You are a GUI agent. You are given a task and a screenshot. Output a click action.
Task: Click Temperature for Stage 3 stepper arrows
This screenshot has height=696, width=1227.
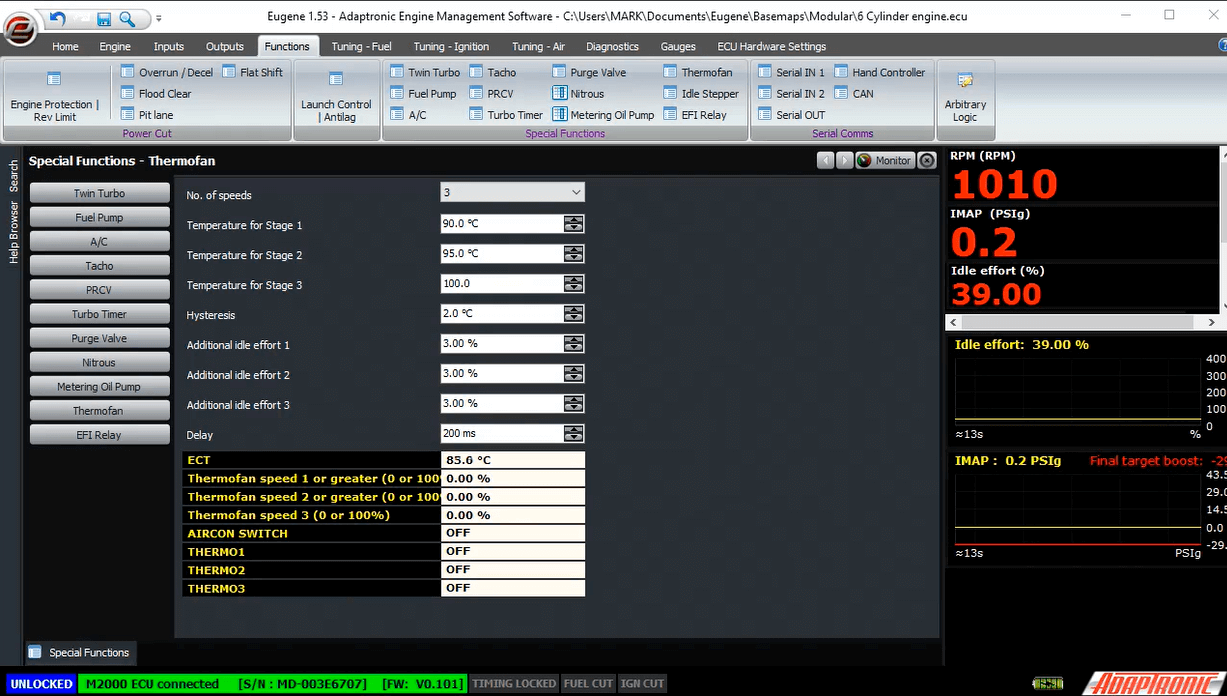[x=573, y=284]
